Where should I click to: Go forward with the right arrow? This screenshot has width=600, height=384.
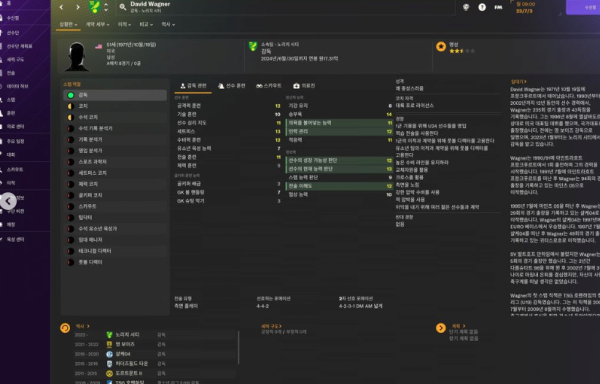[78, 7]
